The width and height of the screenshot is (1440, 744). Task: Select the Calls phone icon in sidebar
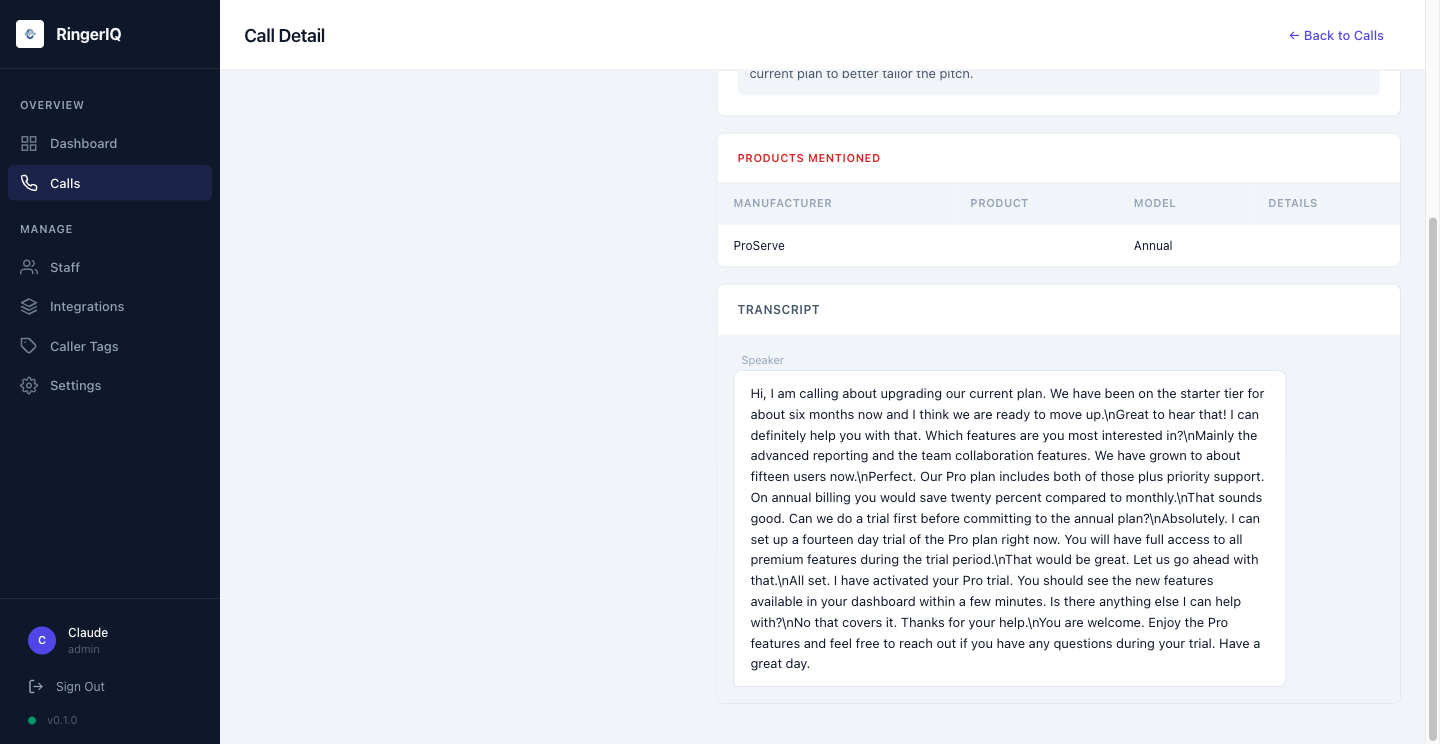tap(28, 183)
